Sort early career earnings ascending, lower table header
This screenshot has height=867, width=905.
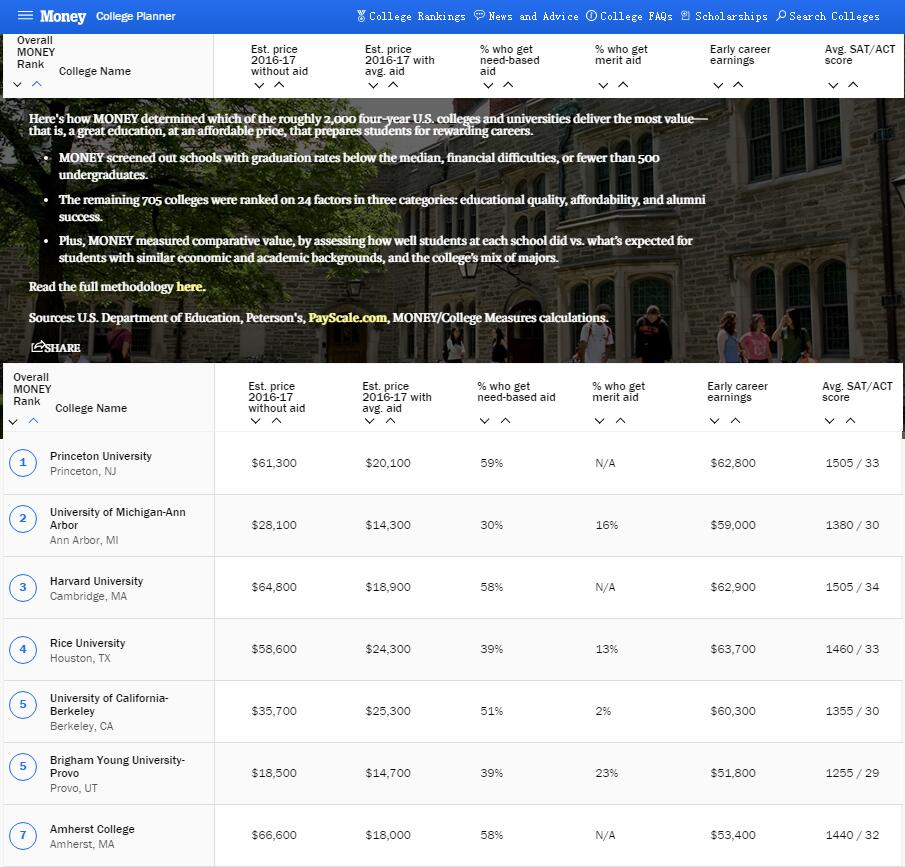(735, 420)
